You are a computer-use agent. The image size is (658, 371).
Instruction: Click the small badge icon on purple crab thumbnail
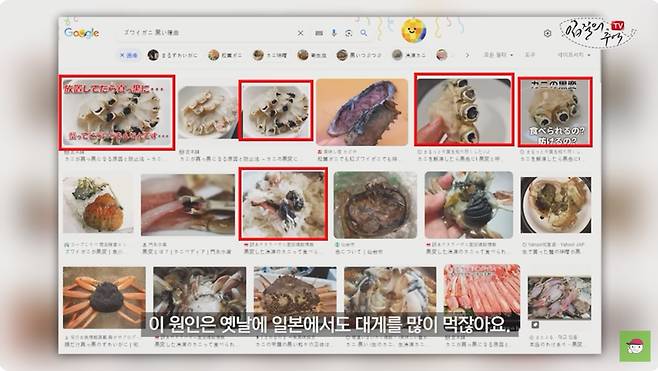[535, 324]
